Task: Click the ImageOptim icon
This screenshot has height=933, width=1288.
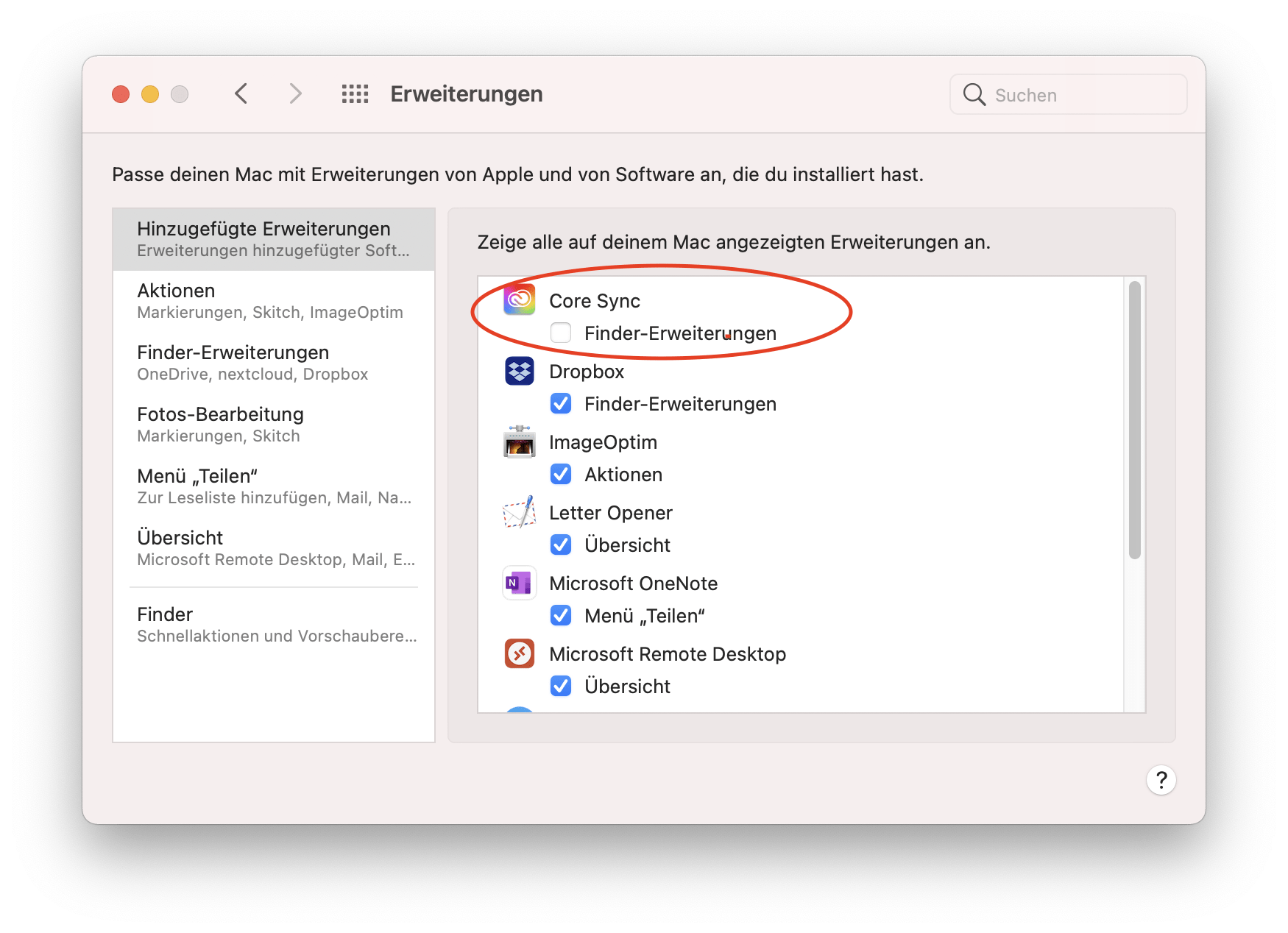Action: coord(520,441)
